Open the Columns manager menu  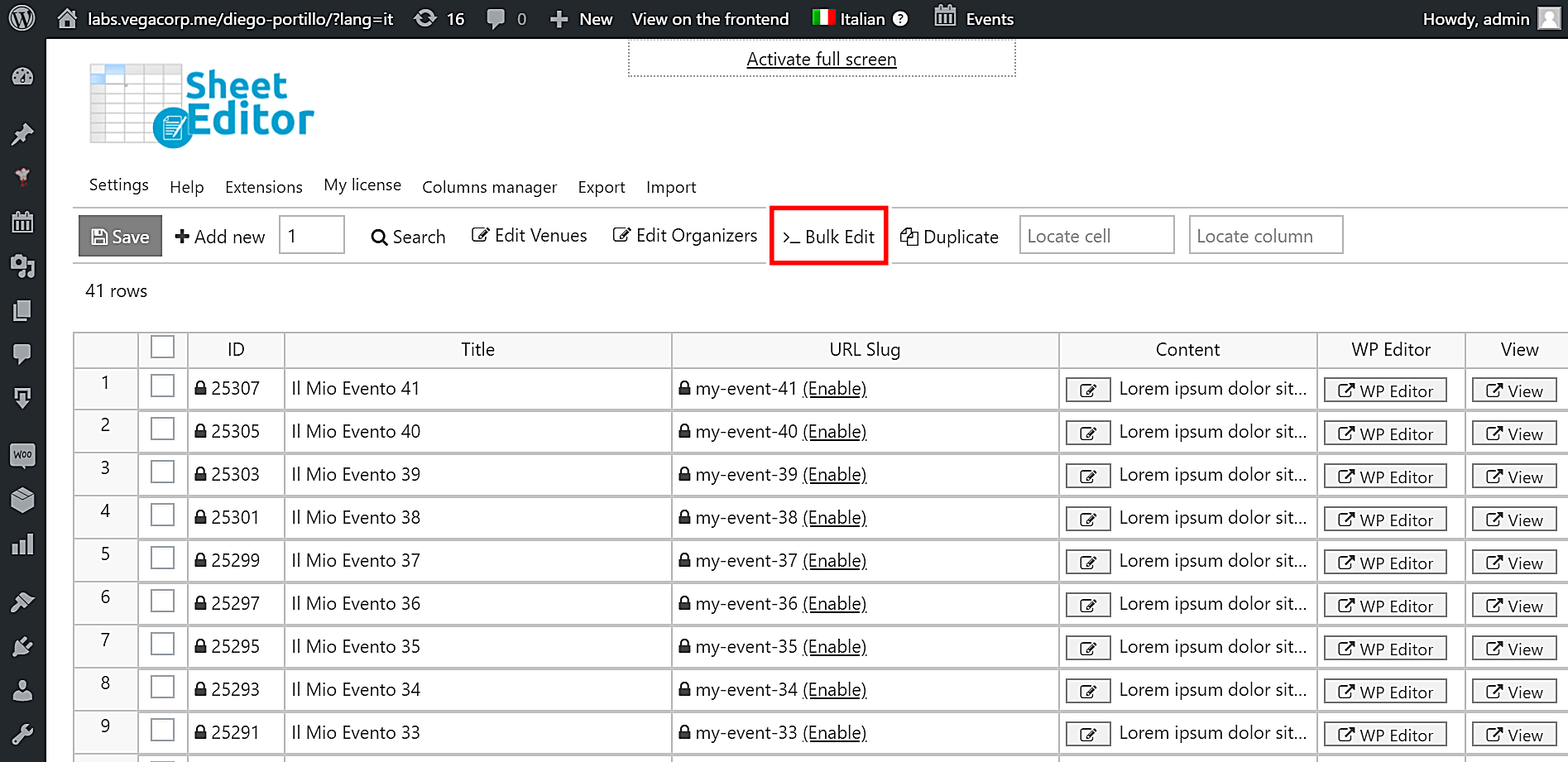489,187
